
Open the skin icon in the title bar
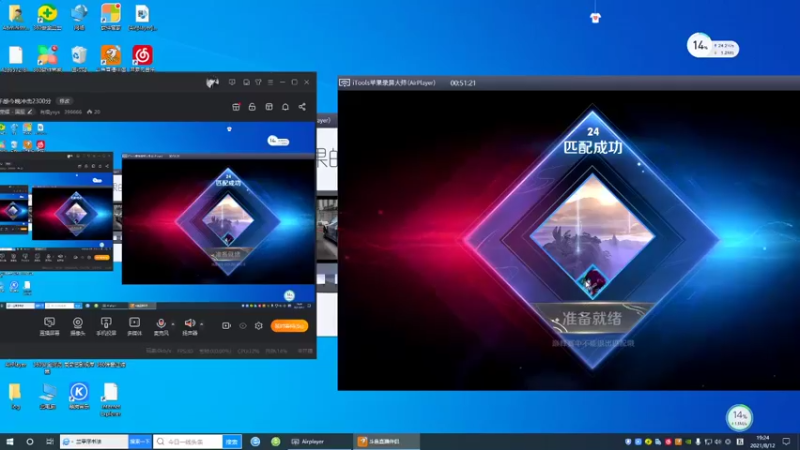pos(258,82)
